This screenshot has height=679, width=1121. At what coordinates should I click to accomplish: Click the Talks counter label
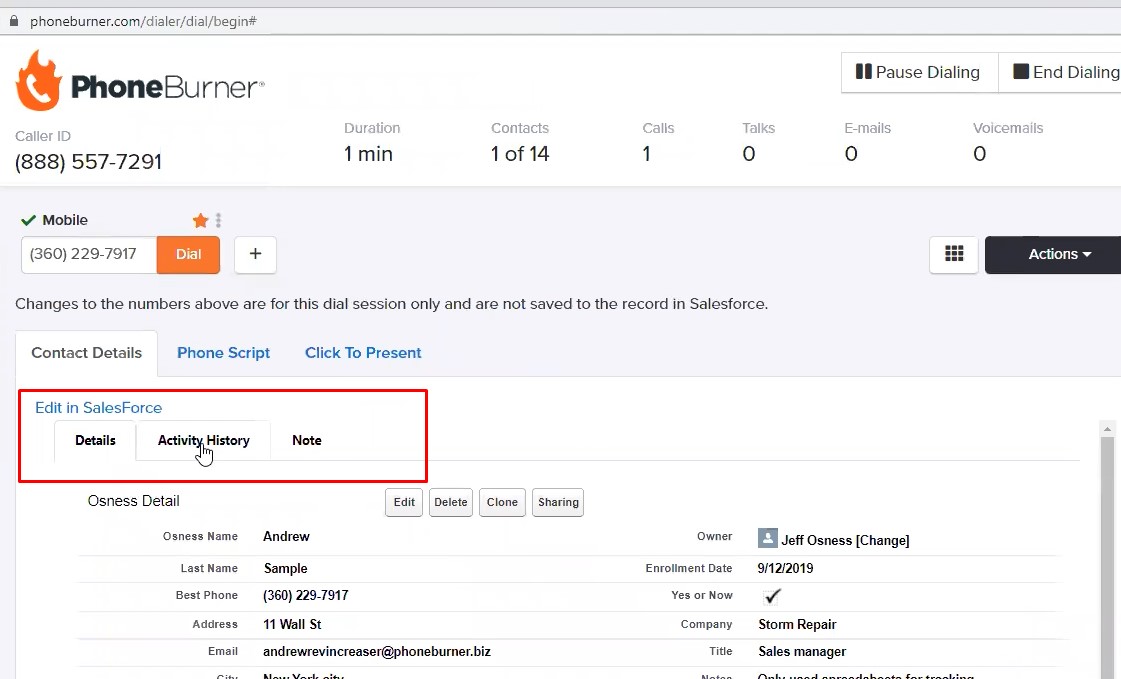759,128
